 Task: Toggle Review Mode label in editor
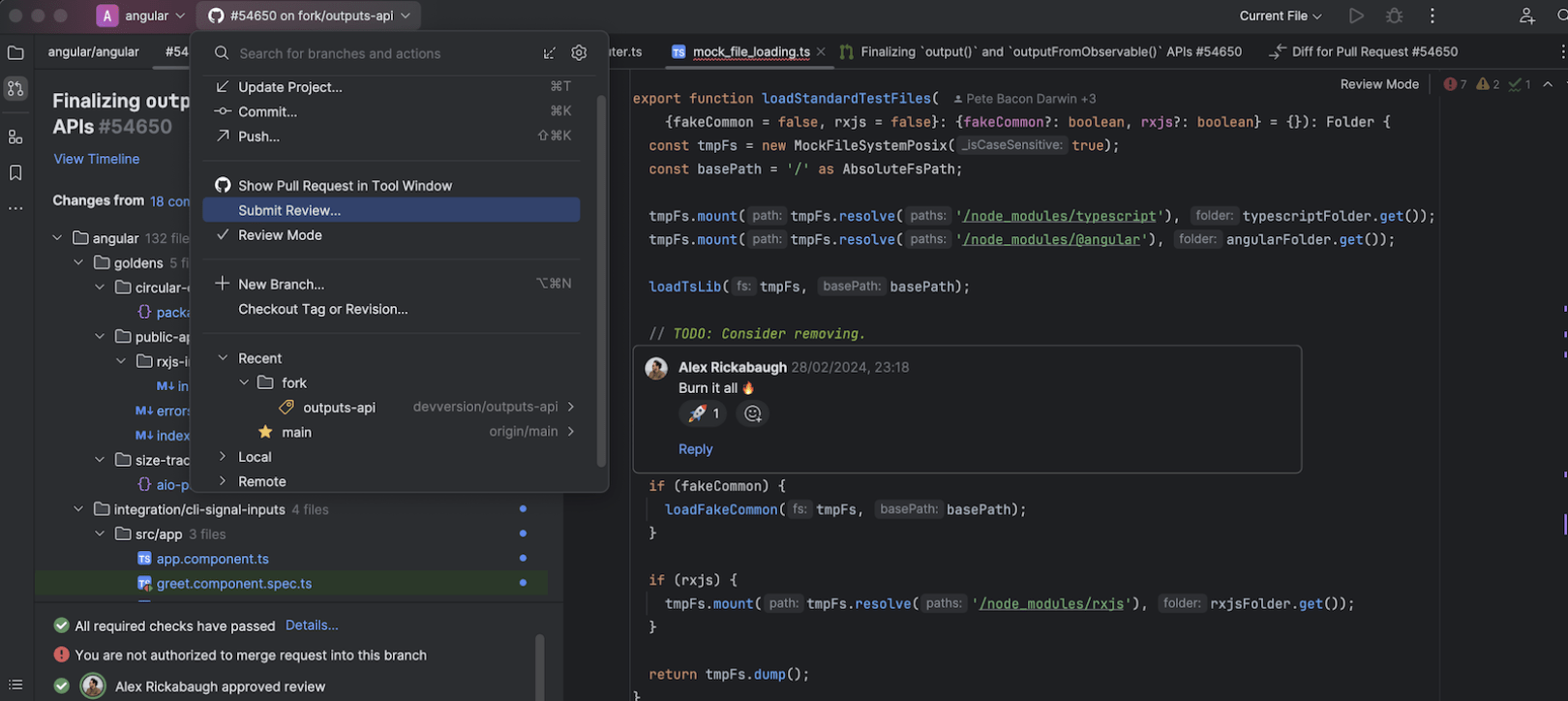pyautogui.click(x=1378, y=84)
